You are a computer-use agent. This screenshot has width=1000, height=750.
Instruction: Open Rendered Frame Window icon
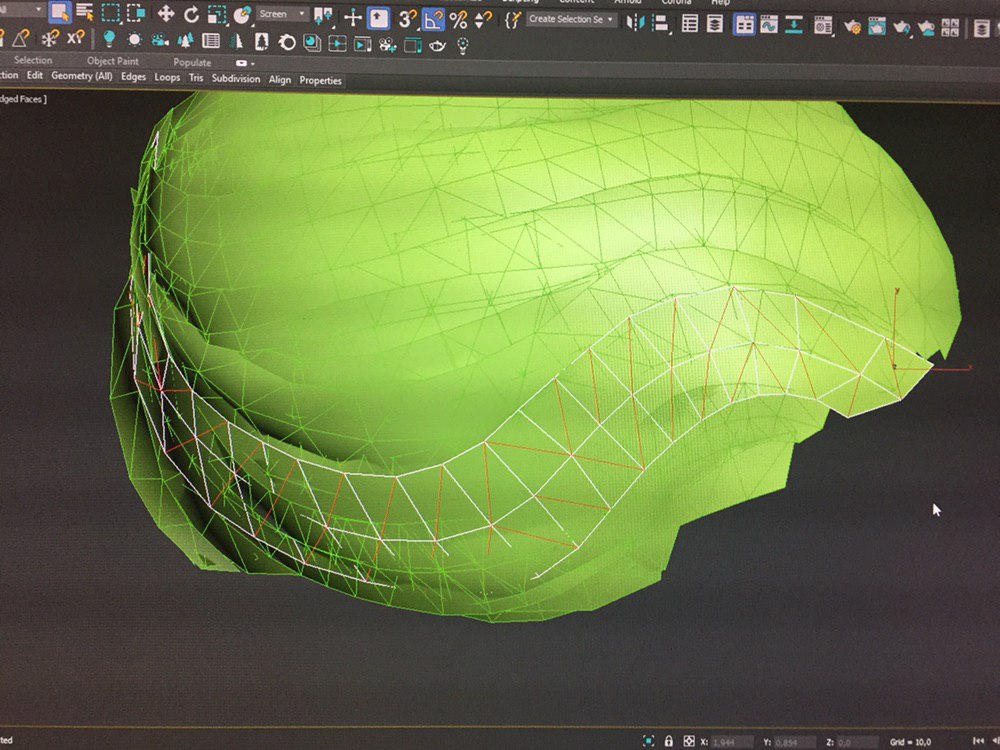877,27
